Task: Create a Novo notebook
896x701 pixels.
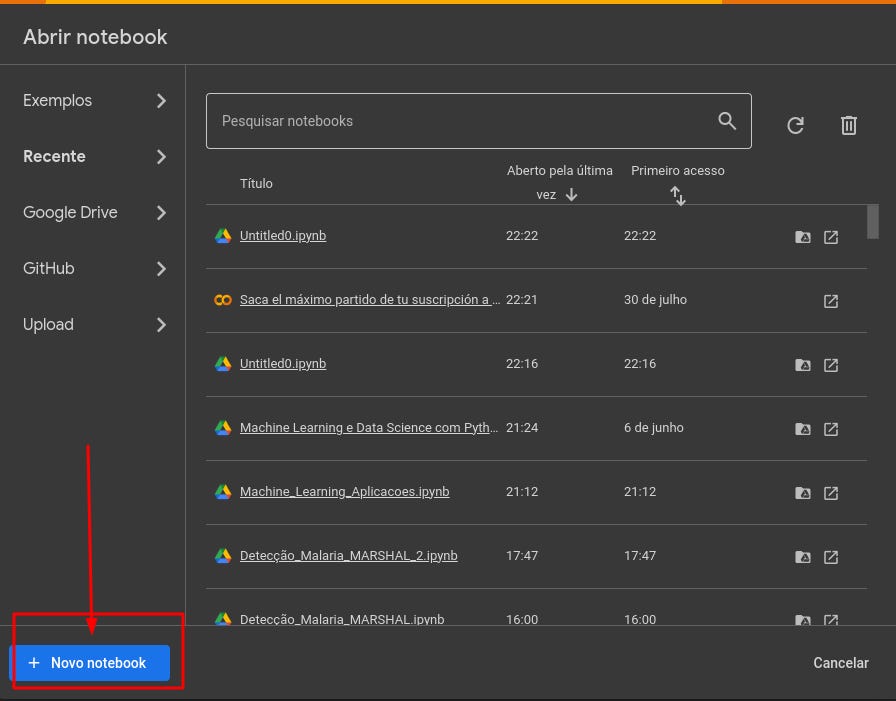Action: click(90, 663)
